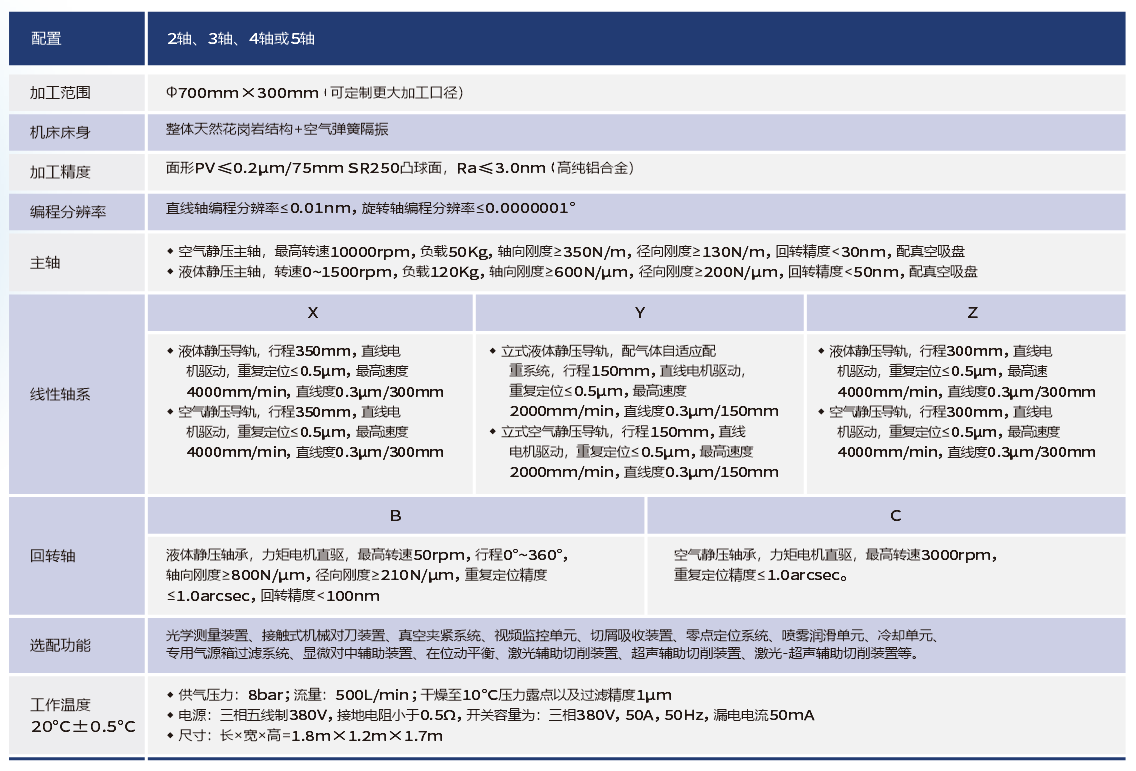Click the B rotary axis header

tap(397, 516)
